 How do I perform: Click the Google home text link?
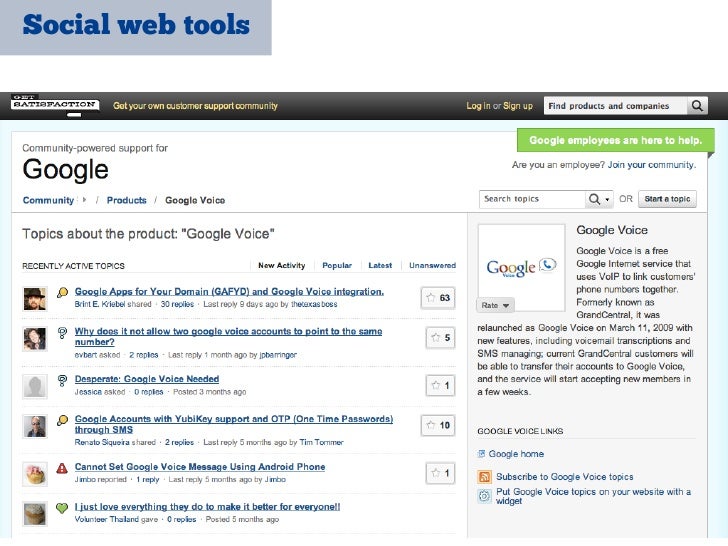[516, 454]
